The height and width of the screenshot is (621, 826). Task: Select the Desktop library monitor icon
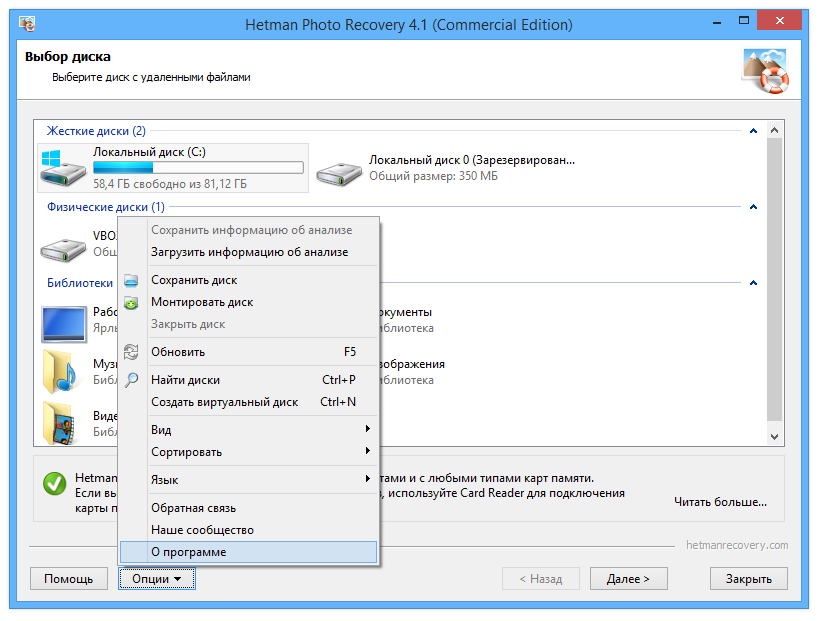(x=64, y=323)
